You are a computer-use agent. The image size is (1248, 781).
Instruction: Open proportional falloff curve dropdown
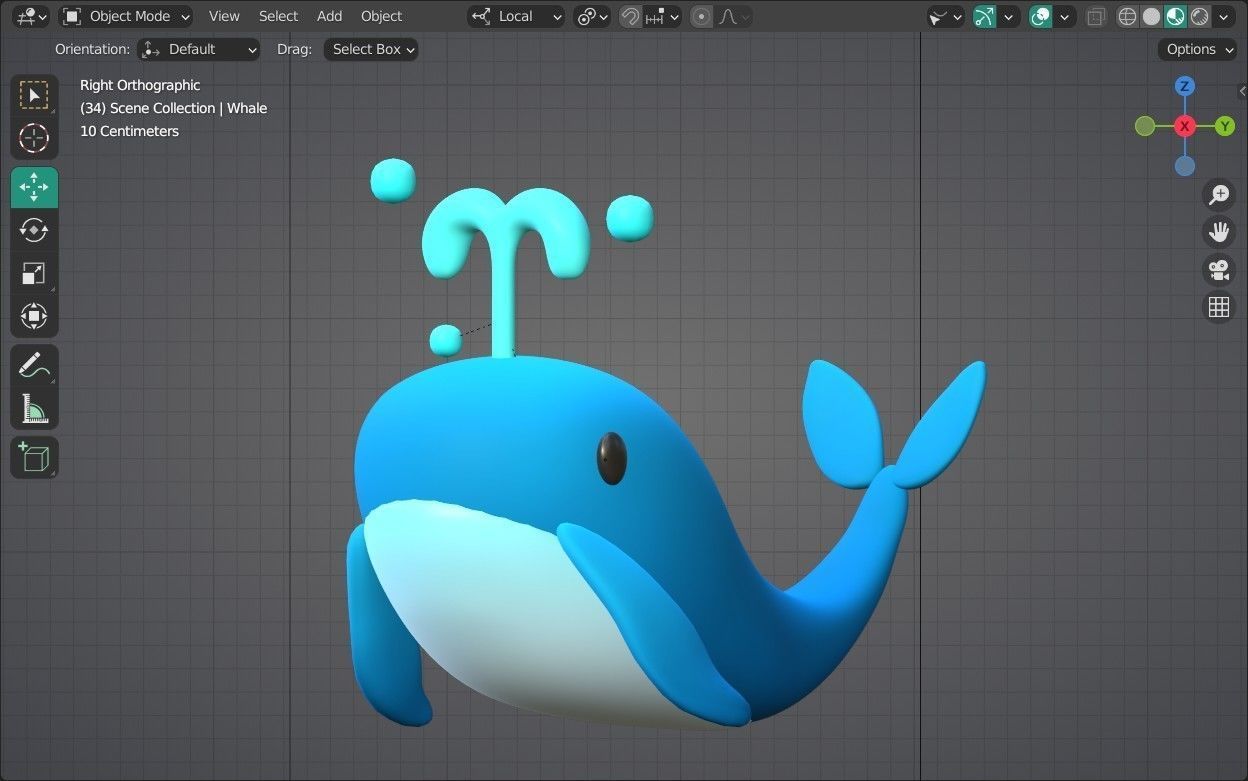734,16
